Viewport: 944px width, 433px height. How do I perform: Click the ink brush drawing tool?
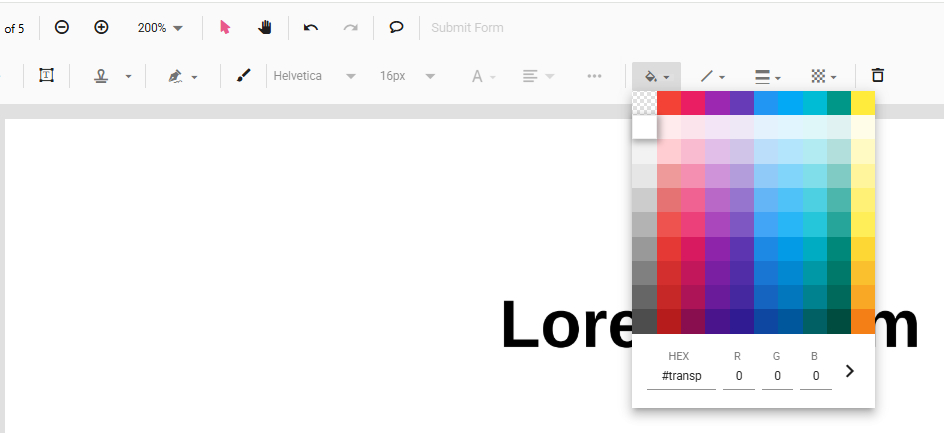pos(243,75)
